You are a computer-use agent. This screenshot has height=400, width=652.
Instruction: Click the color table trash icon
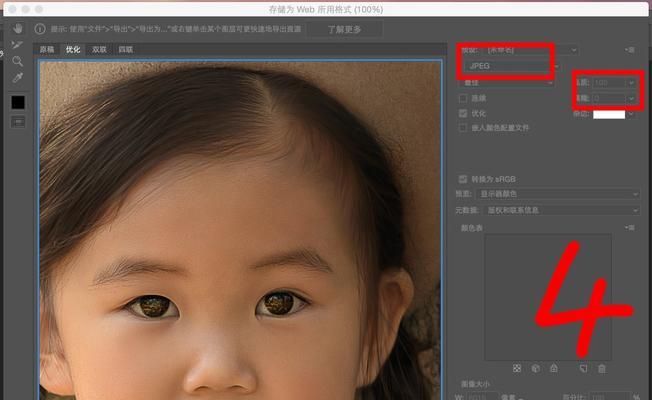pos(602,368)
